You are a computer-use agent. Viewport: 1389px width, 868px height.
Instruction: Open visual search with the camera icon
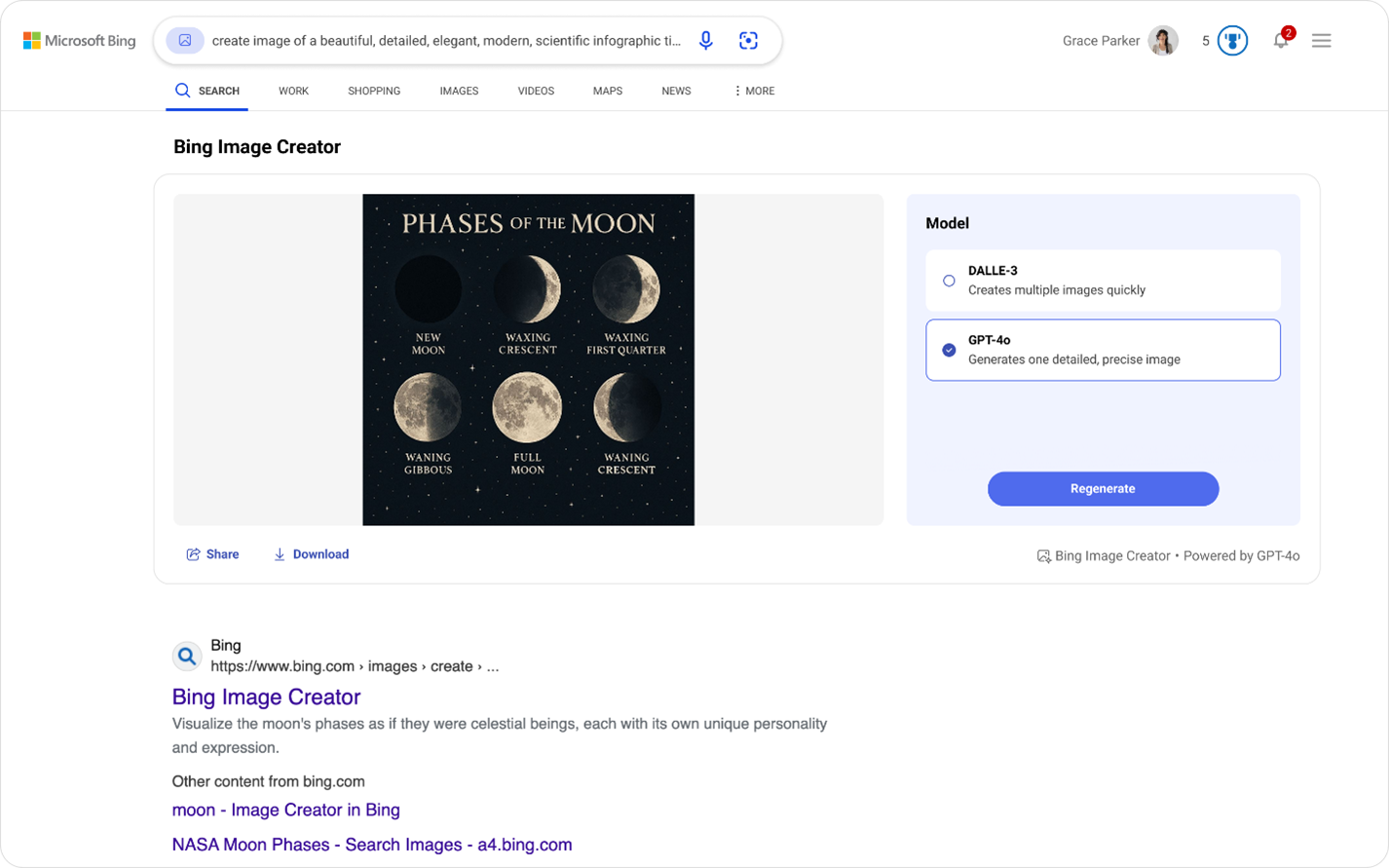(x=748, y=40)
